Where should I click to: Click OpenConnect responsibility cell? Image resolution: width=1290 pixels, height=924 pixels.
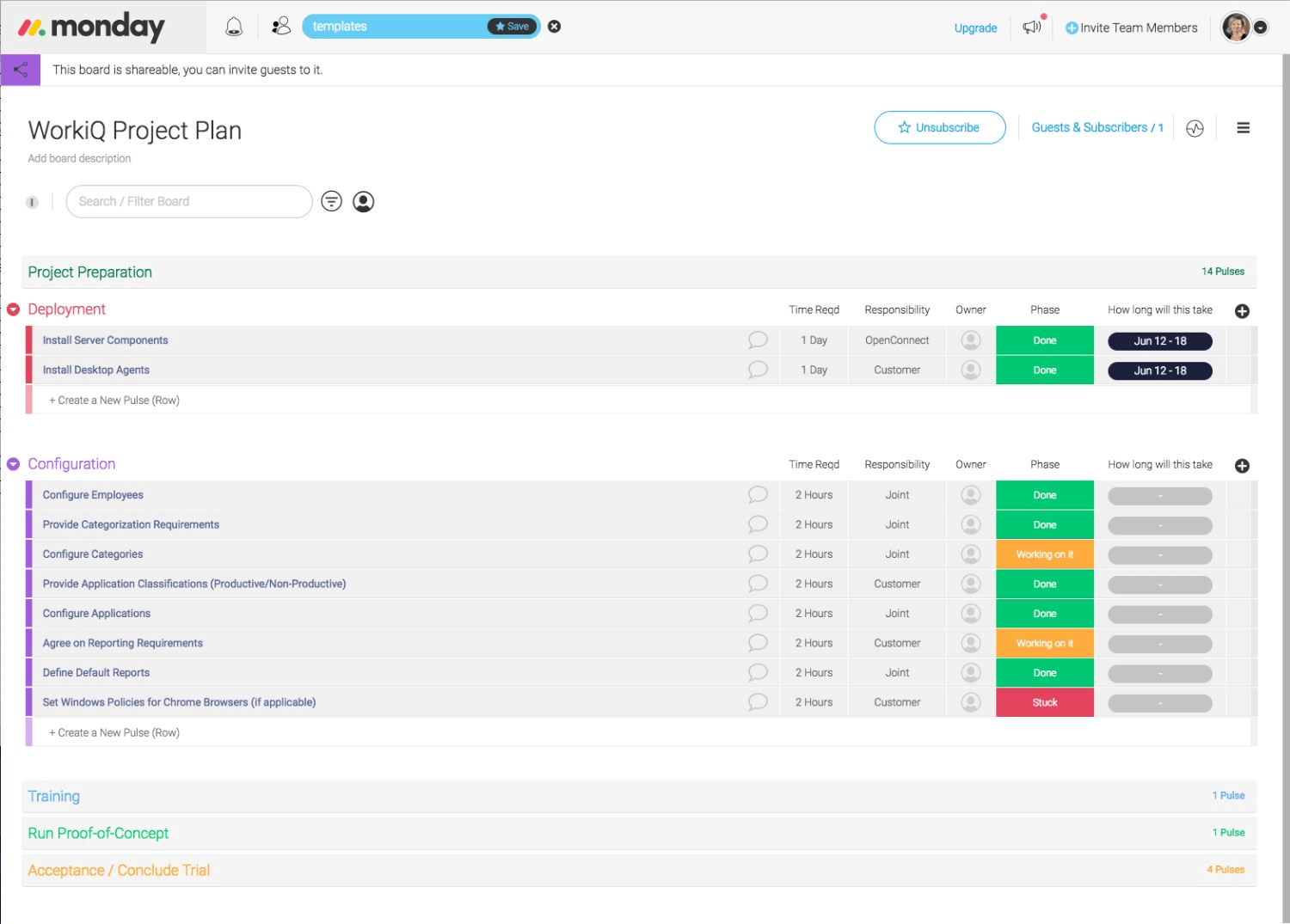(x=897, y=340)
